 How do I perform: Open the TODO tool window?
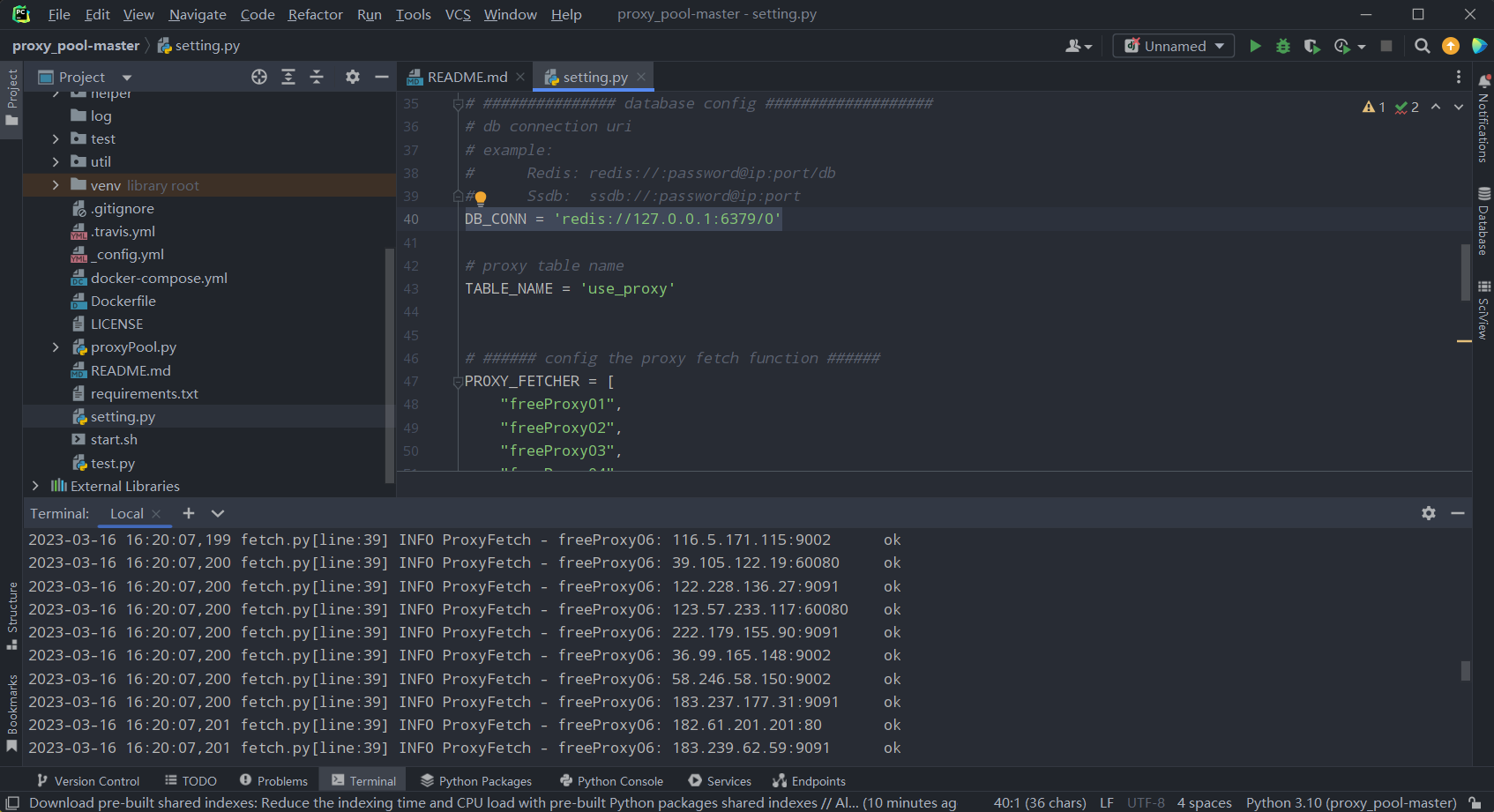(x=190, y=781)
